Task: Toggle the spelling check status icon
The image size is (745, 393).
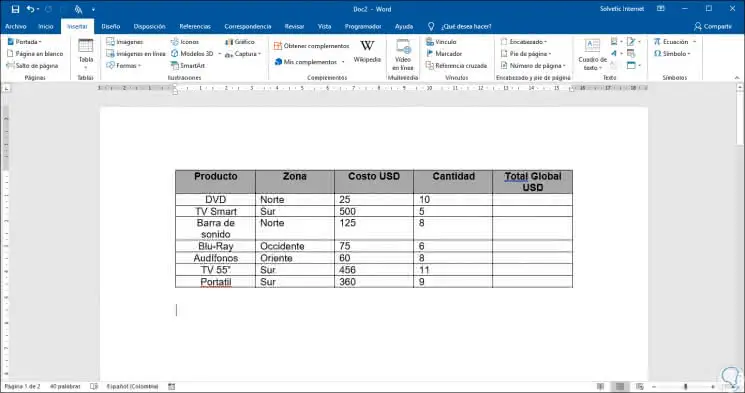Action: [x=94, y=387]
